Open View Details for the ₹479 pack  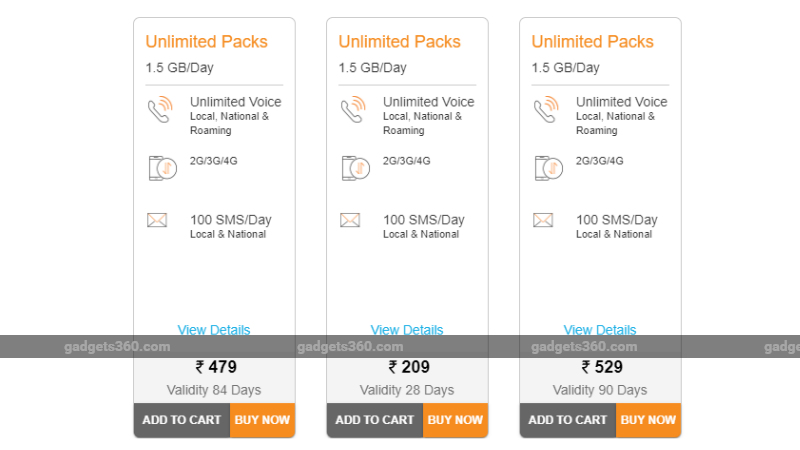click(x=214, y=330)
